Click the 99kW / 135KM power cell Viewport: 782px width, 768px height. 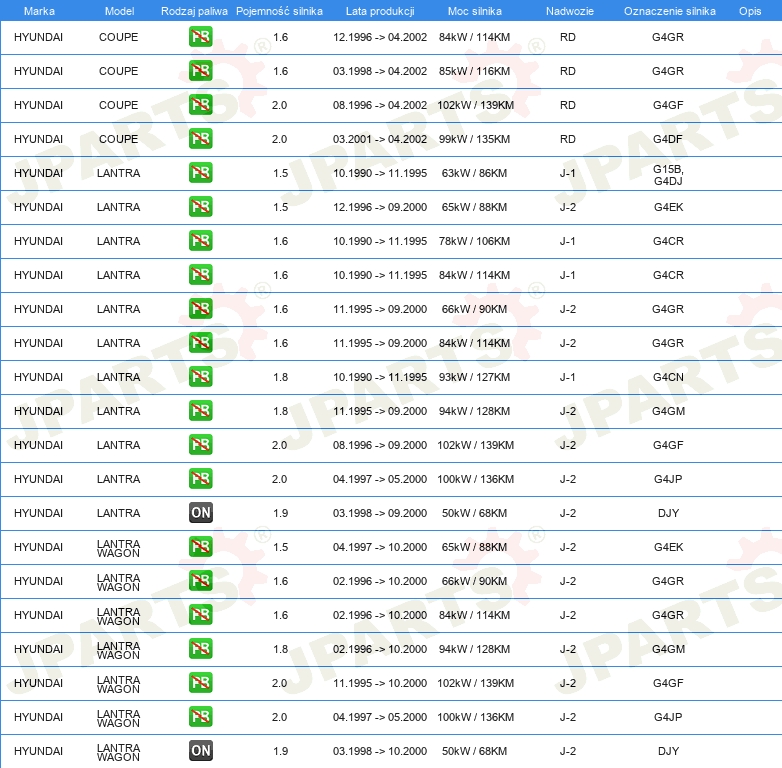(474, 139)
